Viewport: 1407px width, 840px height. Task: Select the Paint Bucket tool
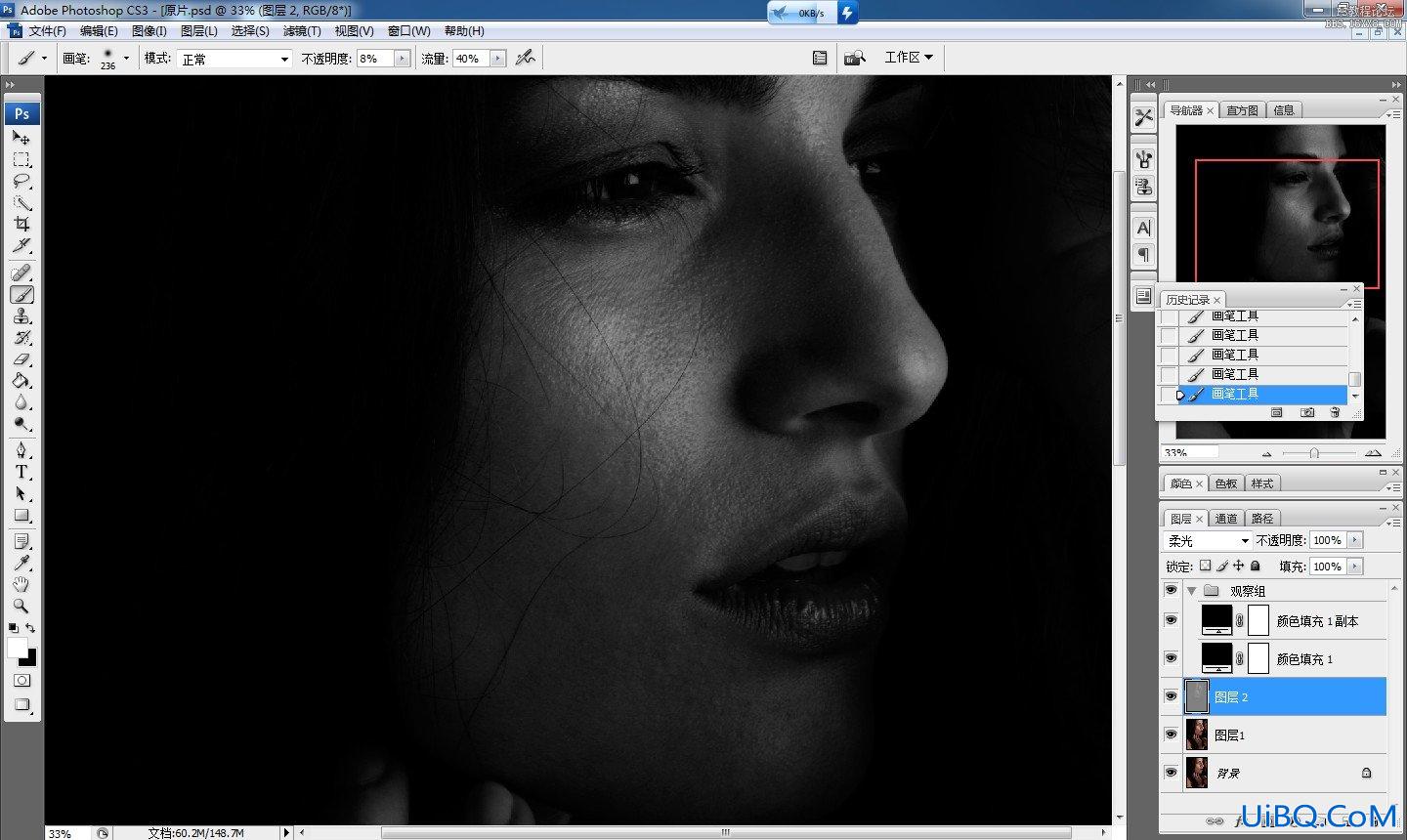21,380
